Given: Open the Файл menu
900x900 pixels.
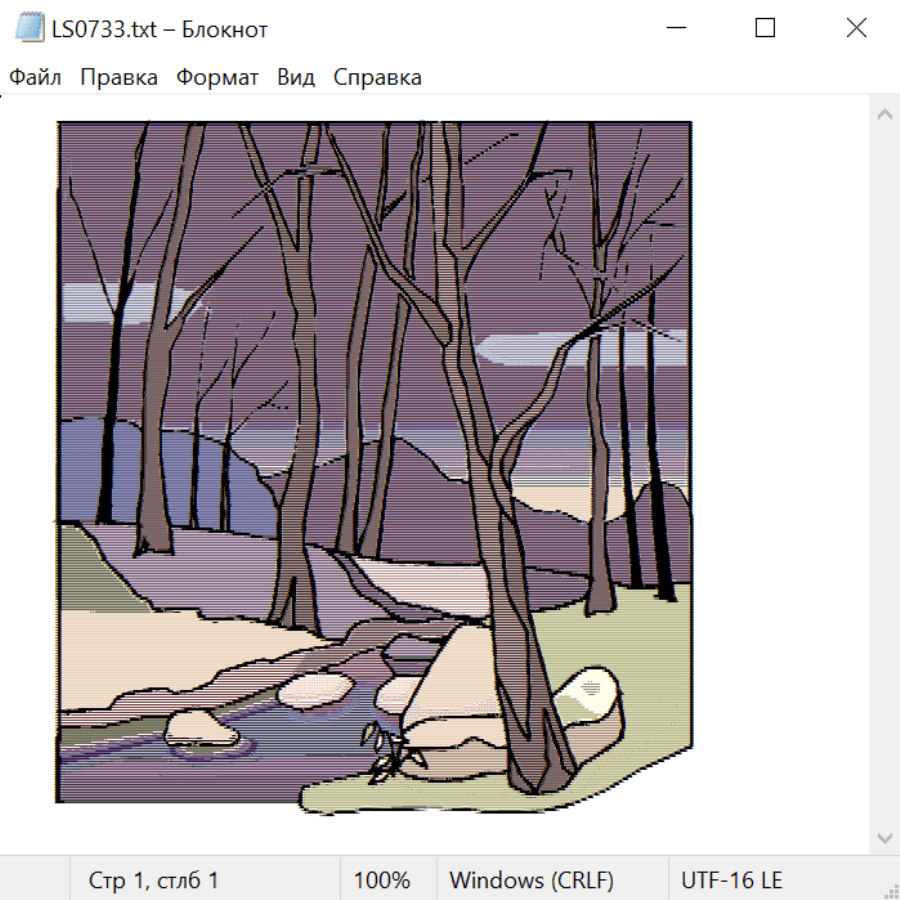Looking at the screenshot, I should tap(35, 77).
